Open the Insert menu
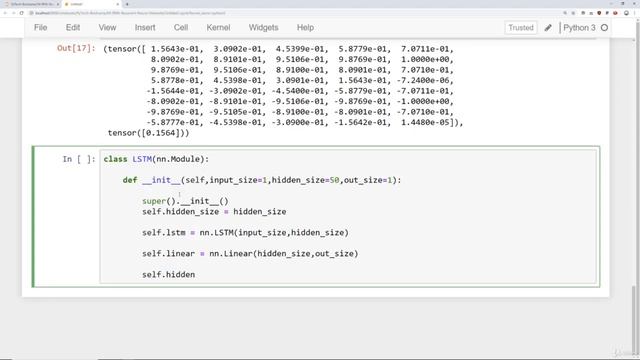The width and height of the screenshot is (640, 360). tap(145, 28)
